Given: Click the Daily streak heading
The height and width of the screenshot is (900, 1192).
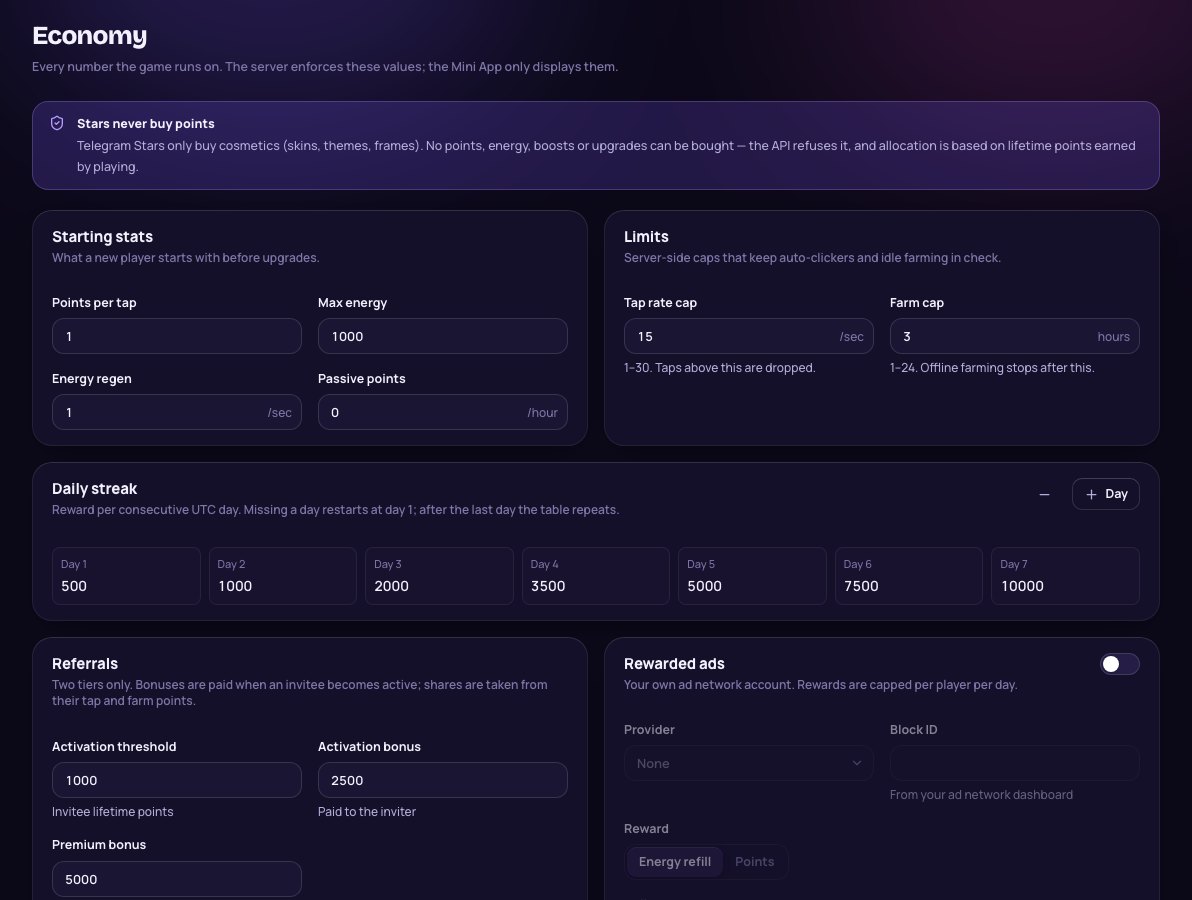Looking at the screenshot, I should 94,489.
